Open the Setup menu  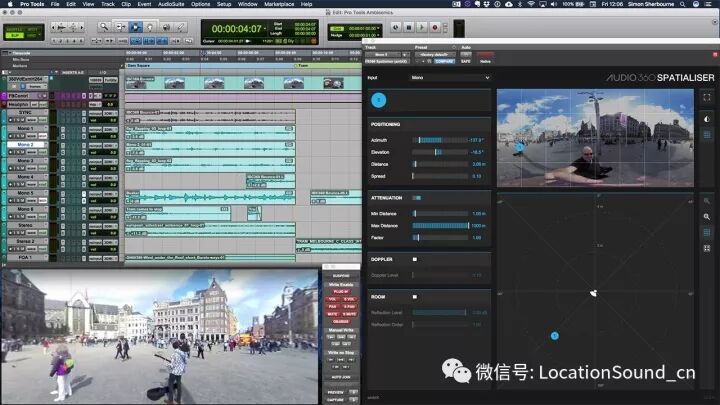pyautogui.click(x=224, y=4)
